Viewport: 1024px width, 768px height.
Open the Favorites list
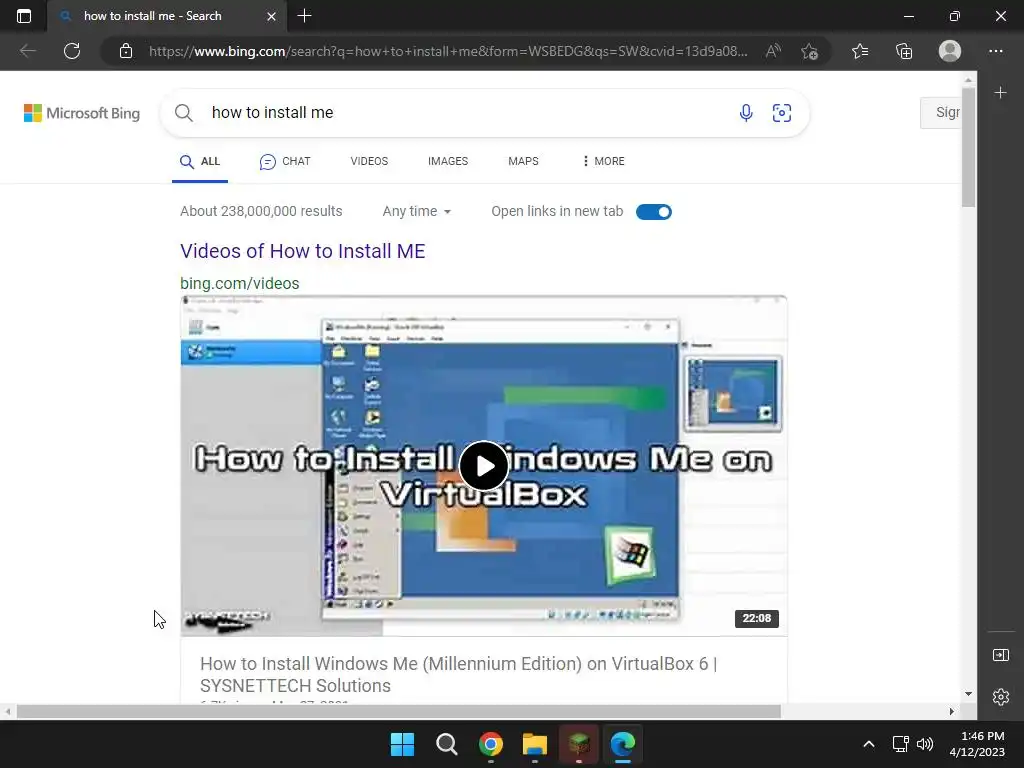click(x=860, y=51)
